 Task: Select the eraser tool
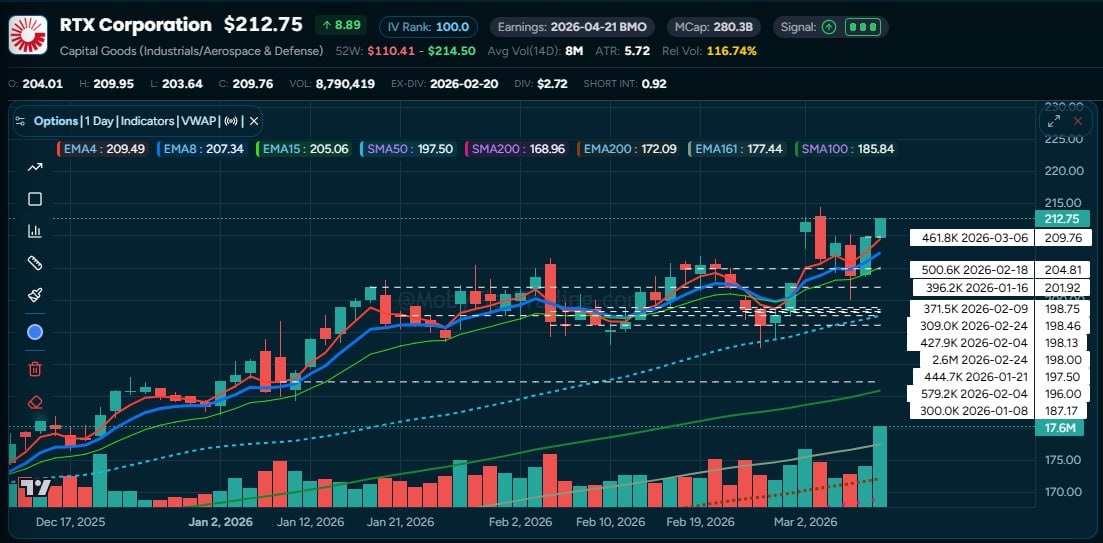click(x=35, y=402)
